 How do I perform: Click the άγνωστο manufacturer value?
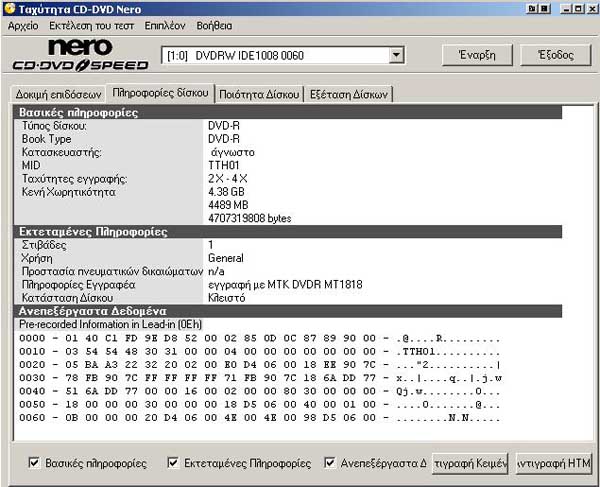[x=233, y=152]
